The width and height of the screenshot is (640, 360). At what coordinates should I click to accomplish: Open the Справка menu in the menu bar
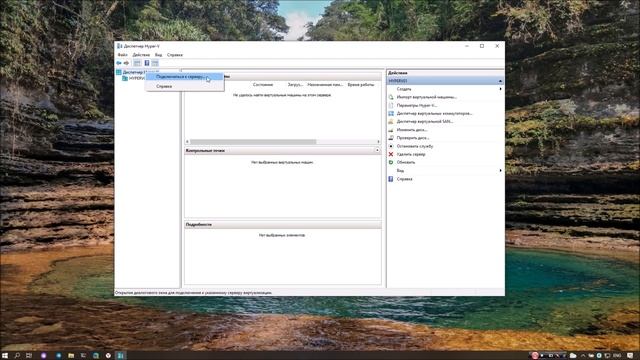(175, 55)
